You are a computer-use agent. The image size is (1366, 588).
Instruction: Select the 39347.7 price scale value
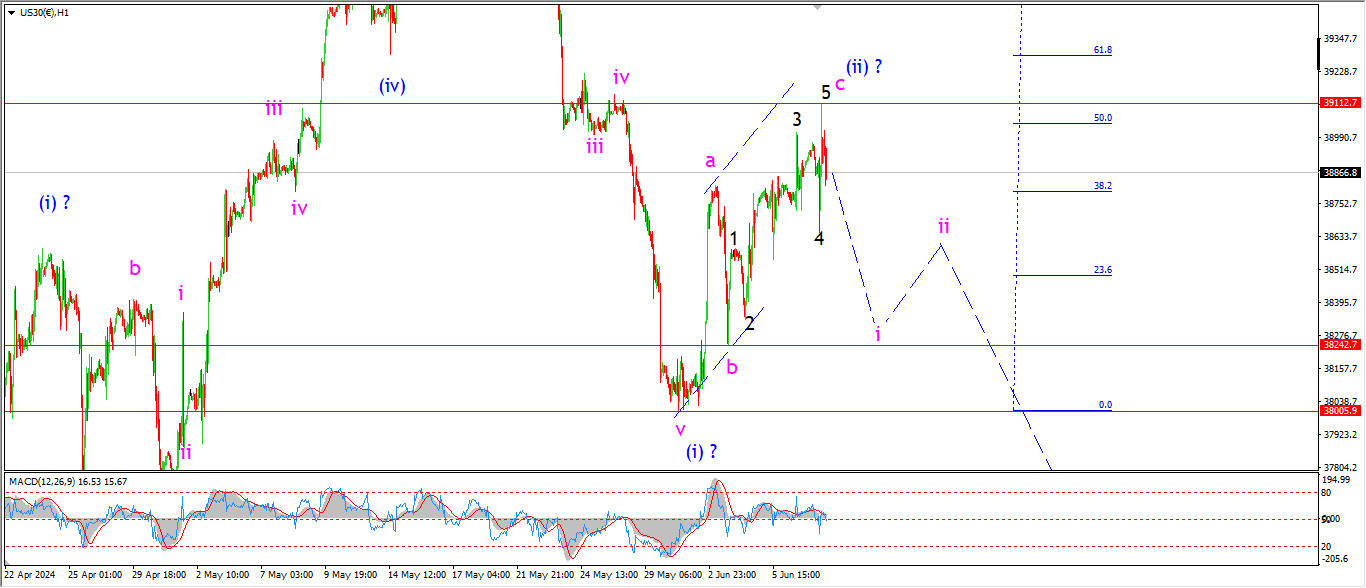coord(1340,38)
